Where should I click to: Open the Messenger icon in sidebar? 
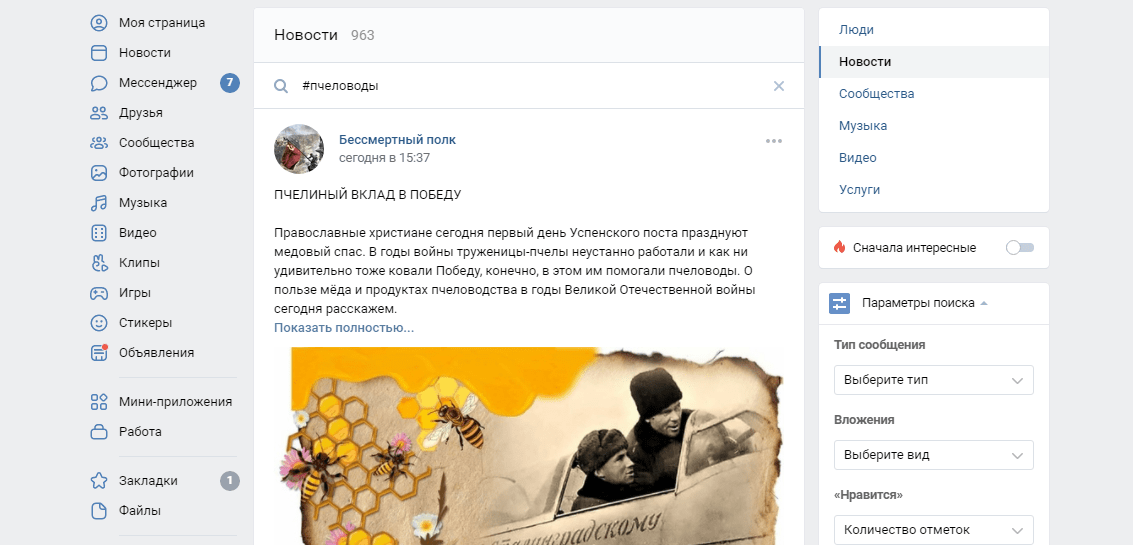click(99, 83)
